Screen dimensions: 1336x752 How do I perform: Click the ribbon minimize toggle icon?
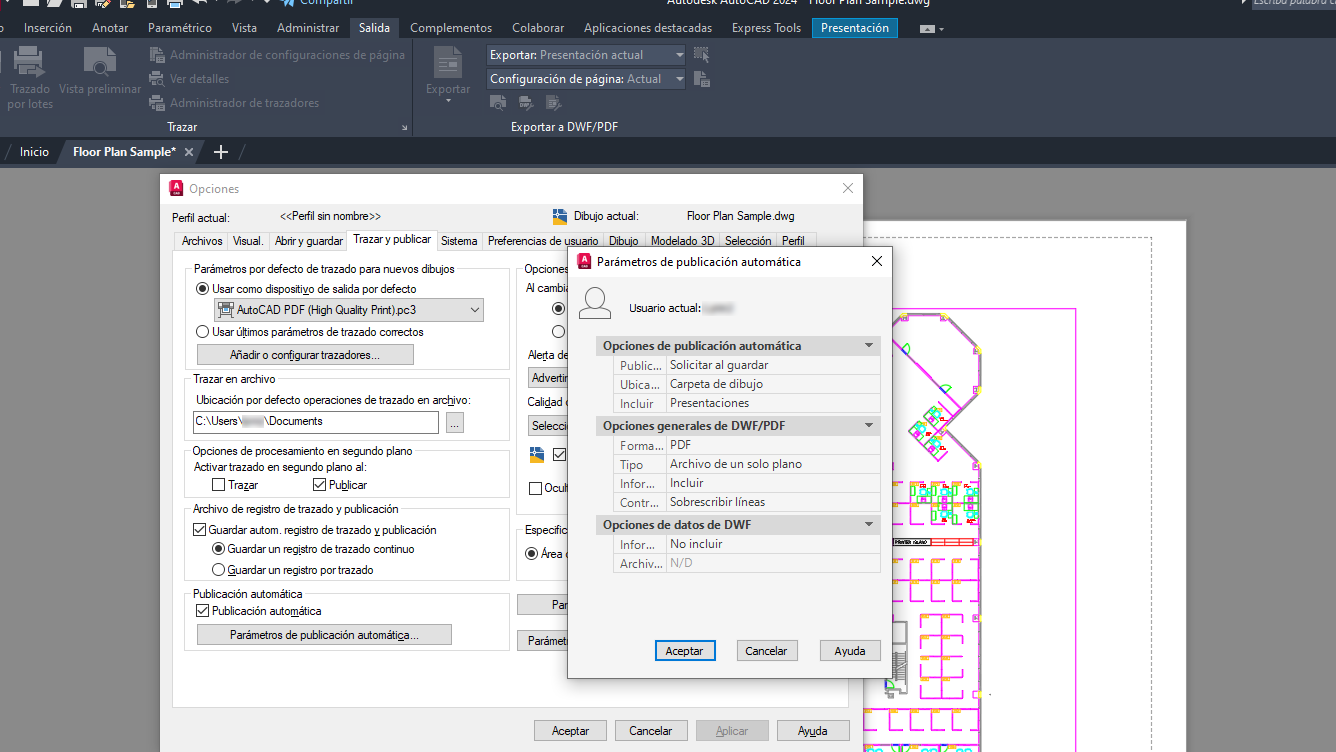(927, 29)
